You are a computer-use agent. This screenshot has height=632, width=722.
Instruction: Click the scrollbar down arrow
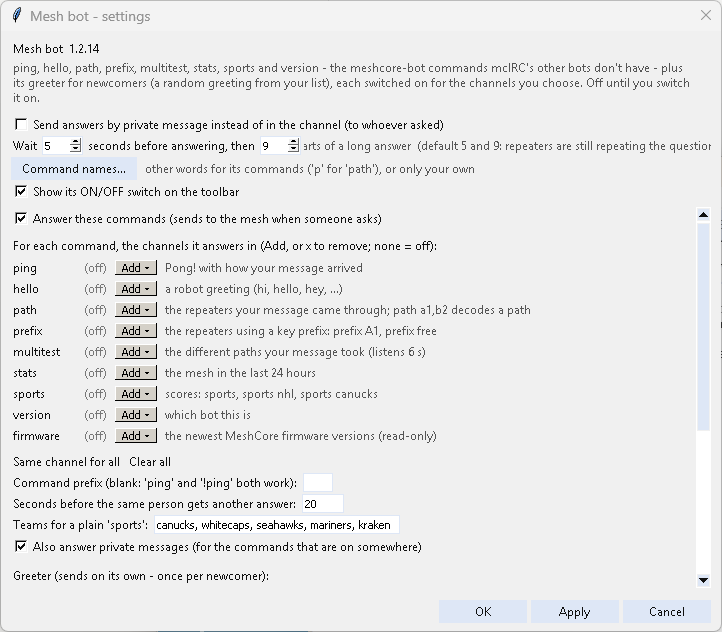click(703, 580)
